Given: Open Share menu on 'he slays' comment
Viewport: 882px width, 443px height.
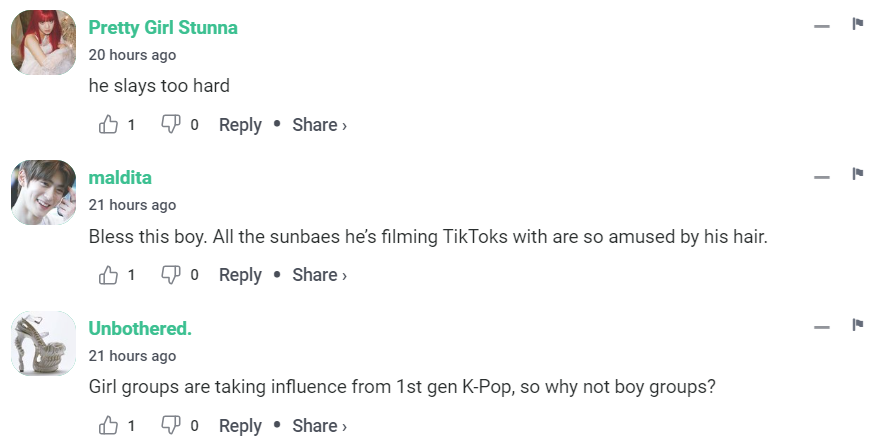Looking at the screenshot, I should point(319,125).
